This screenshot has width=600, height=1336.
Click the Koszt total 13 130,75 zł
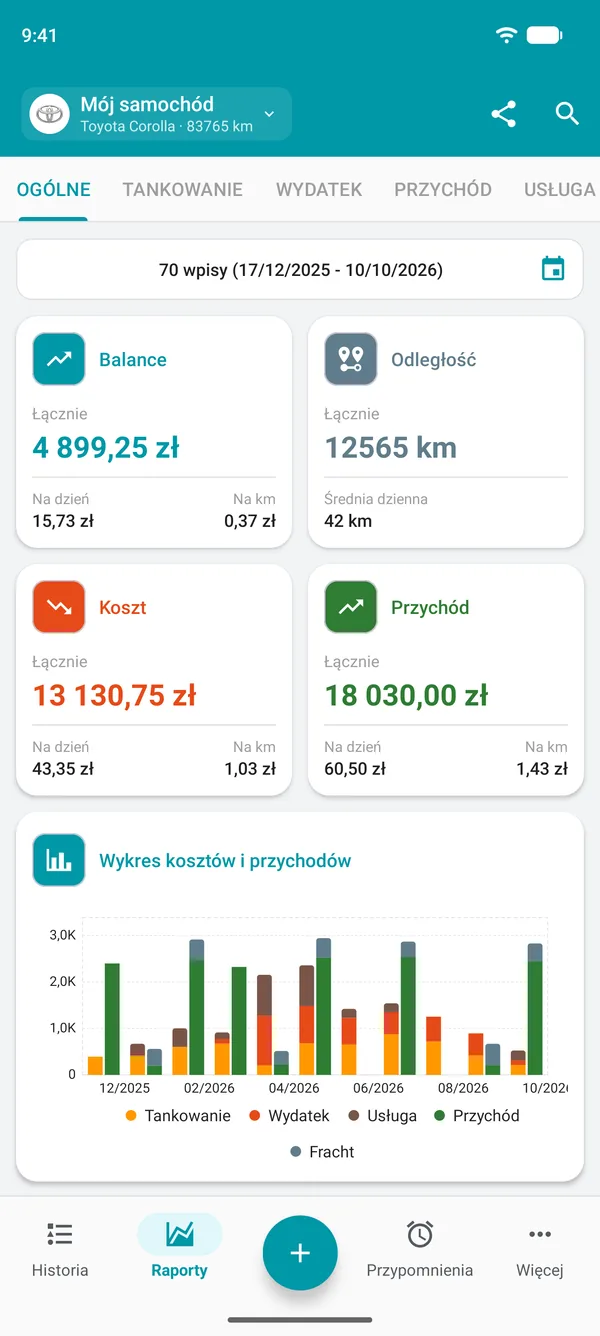pyautogui.click(x=114, y=695)
